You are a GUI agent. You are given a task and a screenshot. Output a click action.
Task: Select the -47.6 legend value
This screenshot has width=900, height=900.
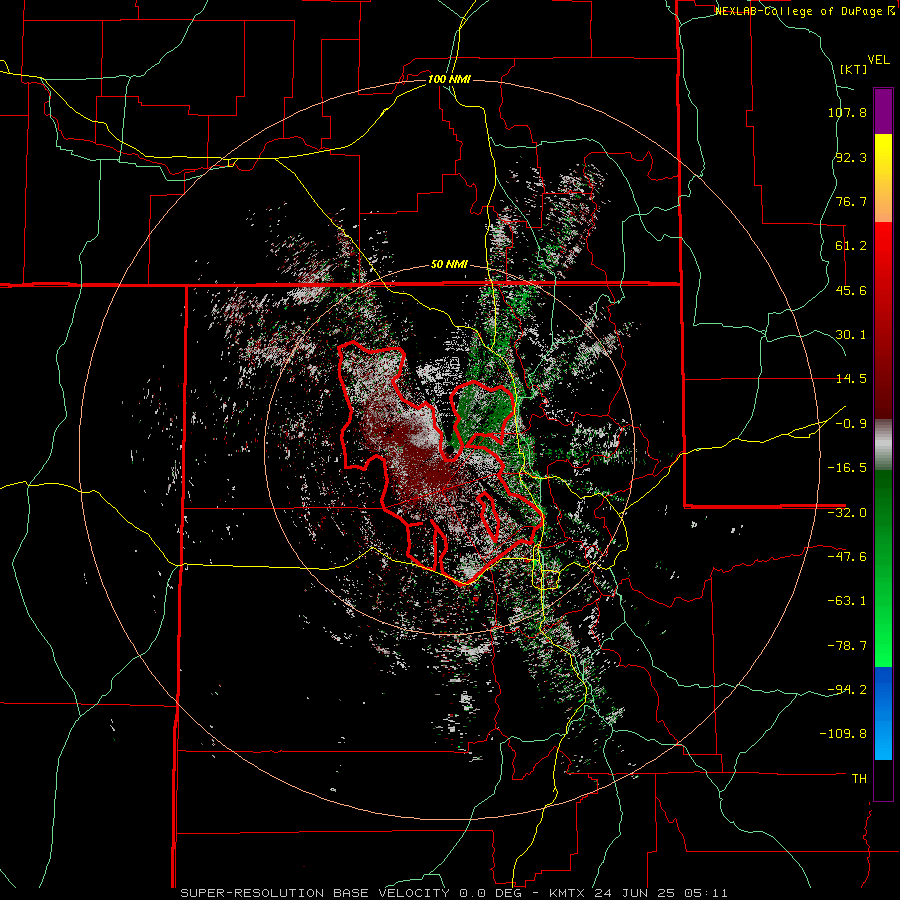(x=847, y=557)
